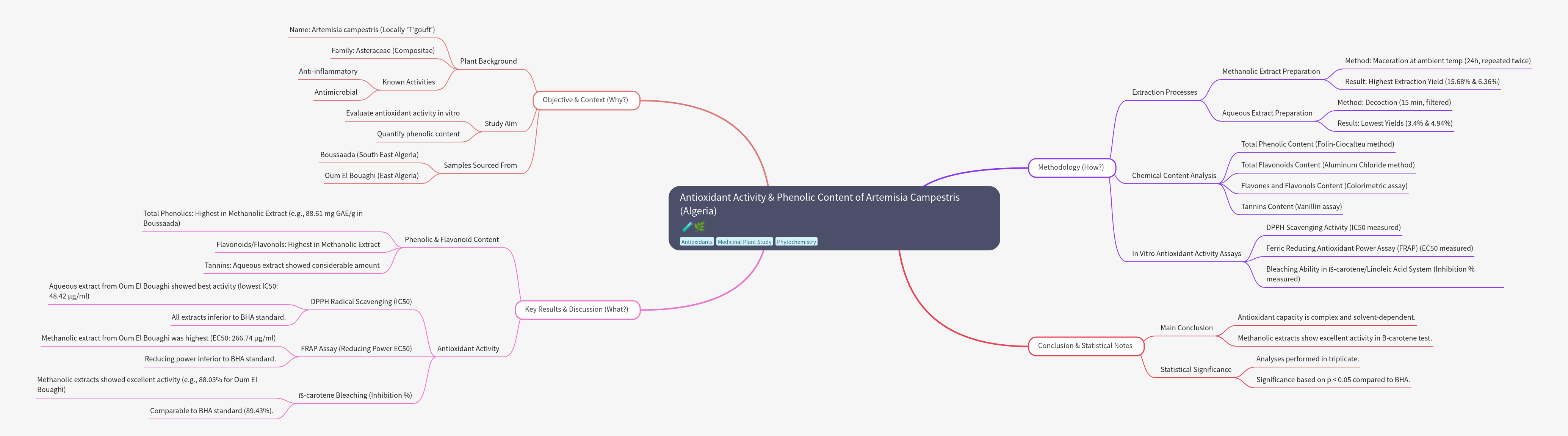Select DPPH Radical Scavenging (IC50) node
This screenshot has width=1568, height=436.
point(361,302)
